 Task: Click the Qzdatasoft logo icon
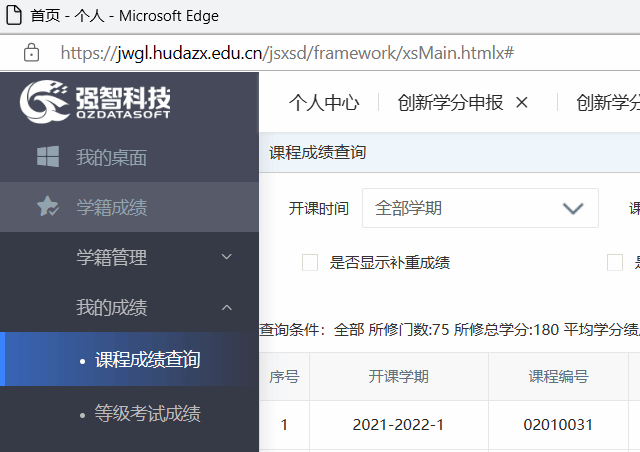tap(44, 101)
